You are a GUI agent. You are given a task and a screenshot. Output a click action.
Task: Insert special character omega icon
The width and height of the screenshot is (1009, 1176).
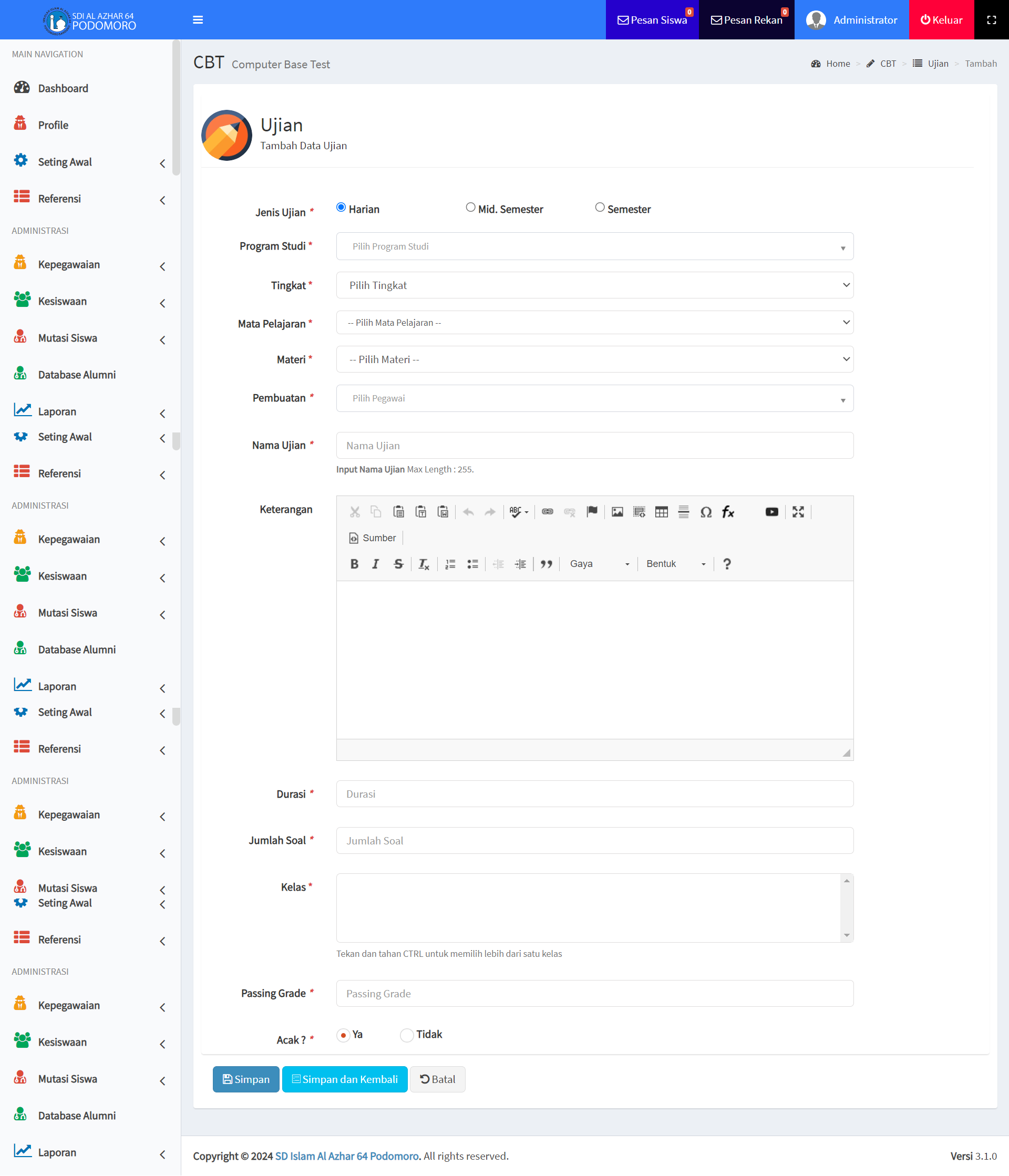click(x=705, y=512)
